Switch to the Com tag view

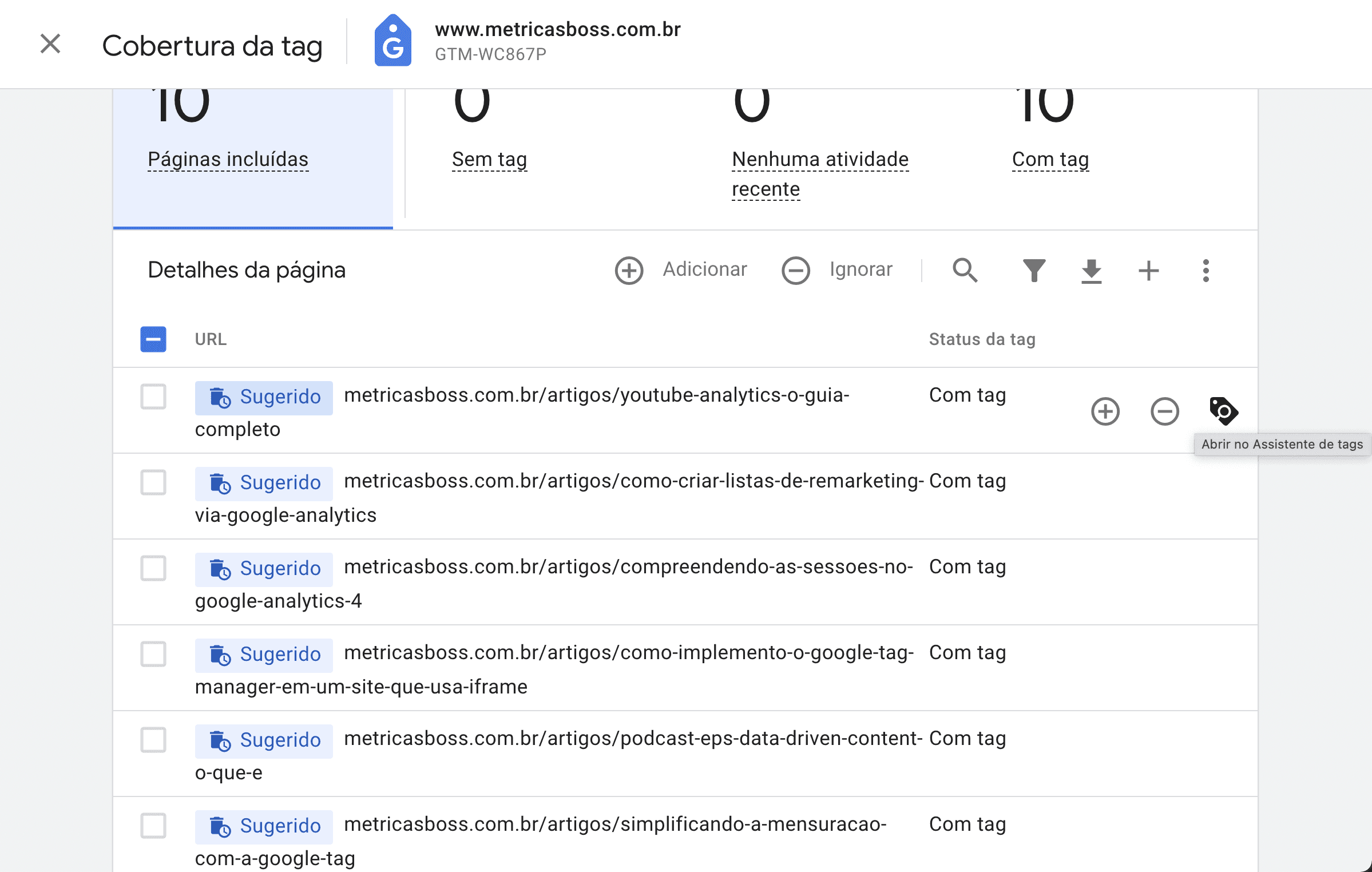tap(1049, 159)
